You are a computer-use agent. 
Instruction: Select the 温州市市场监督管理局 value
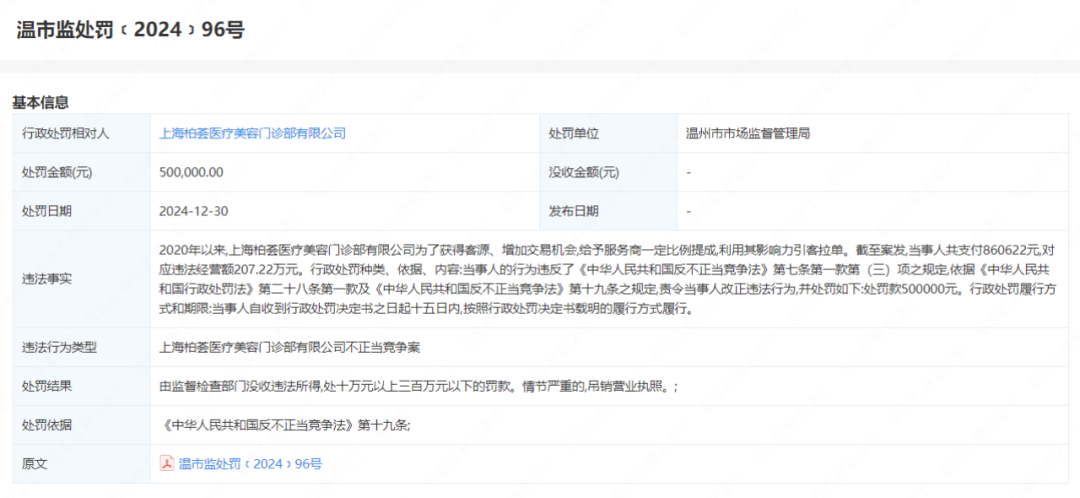click(747, 134)
